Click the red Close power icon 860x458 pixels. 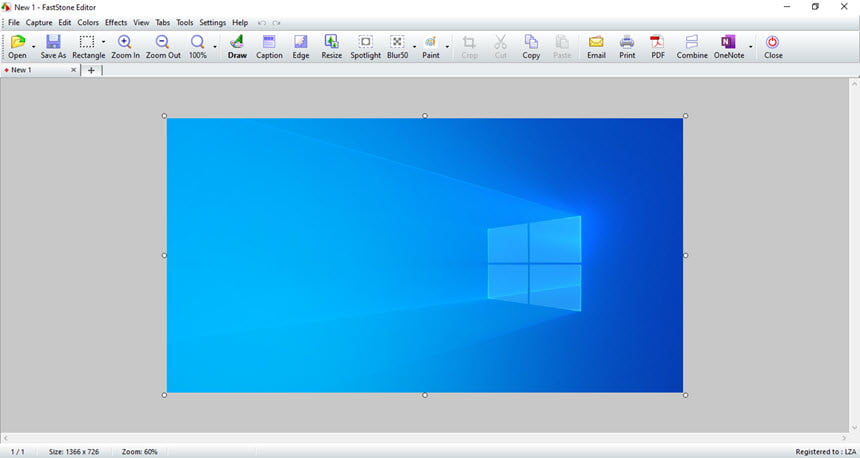click(x=772, y=42)
